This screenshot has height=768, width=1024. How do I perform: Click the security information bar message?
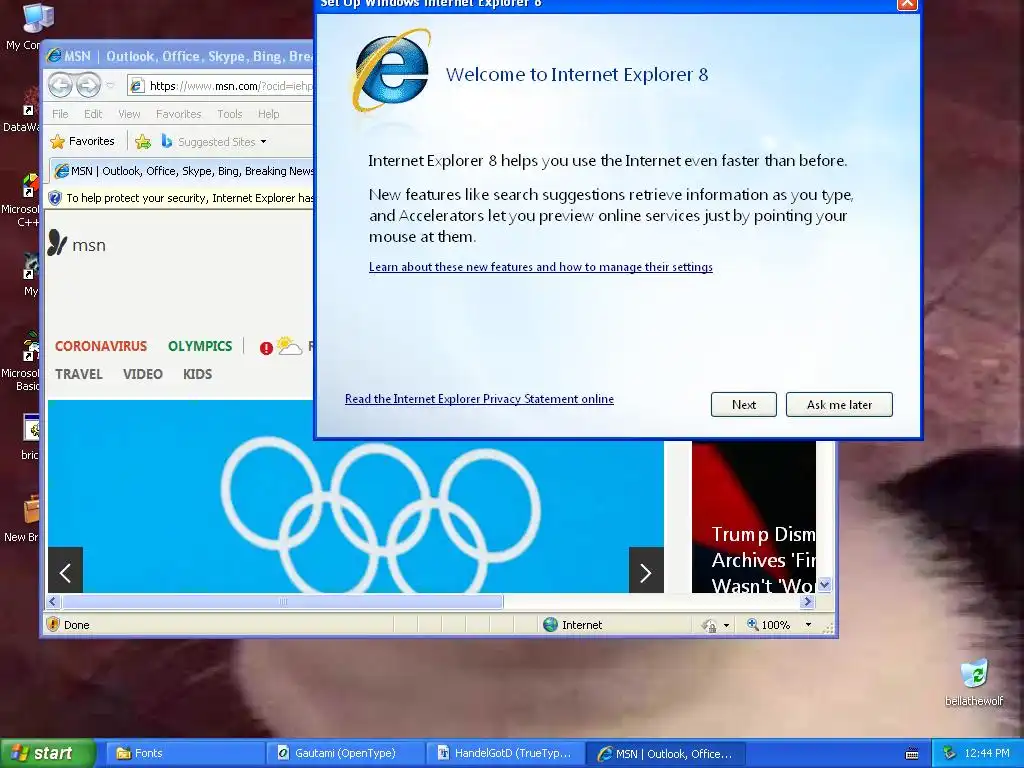coord(182,198)
